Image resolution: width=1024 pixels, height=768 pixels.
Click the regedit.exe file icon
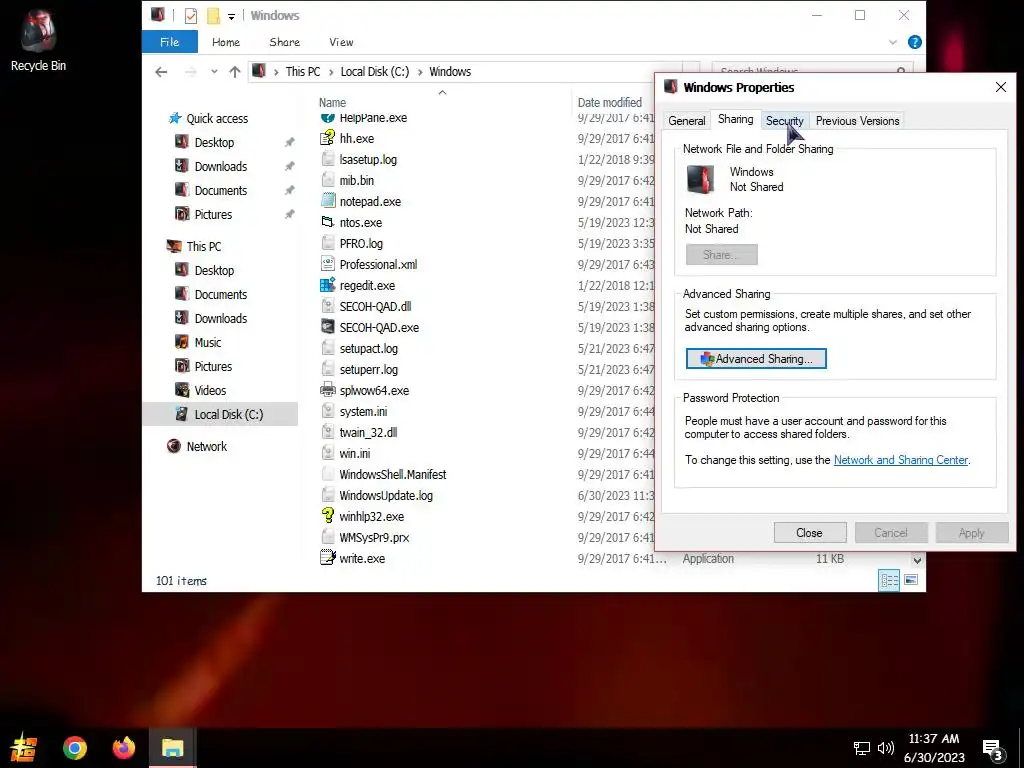(x=327, y=285)
